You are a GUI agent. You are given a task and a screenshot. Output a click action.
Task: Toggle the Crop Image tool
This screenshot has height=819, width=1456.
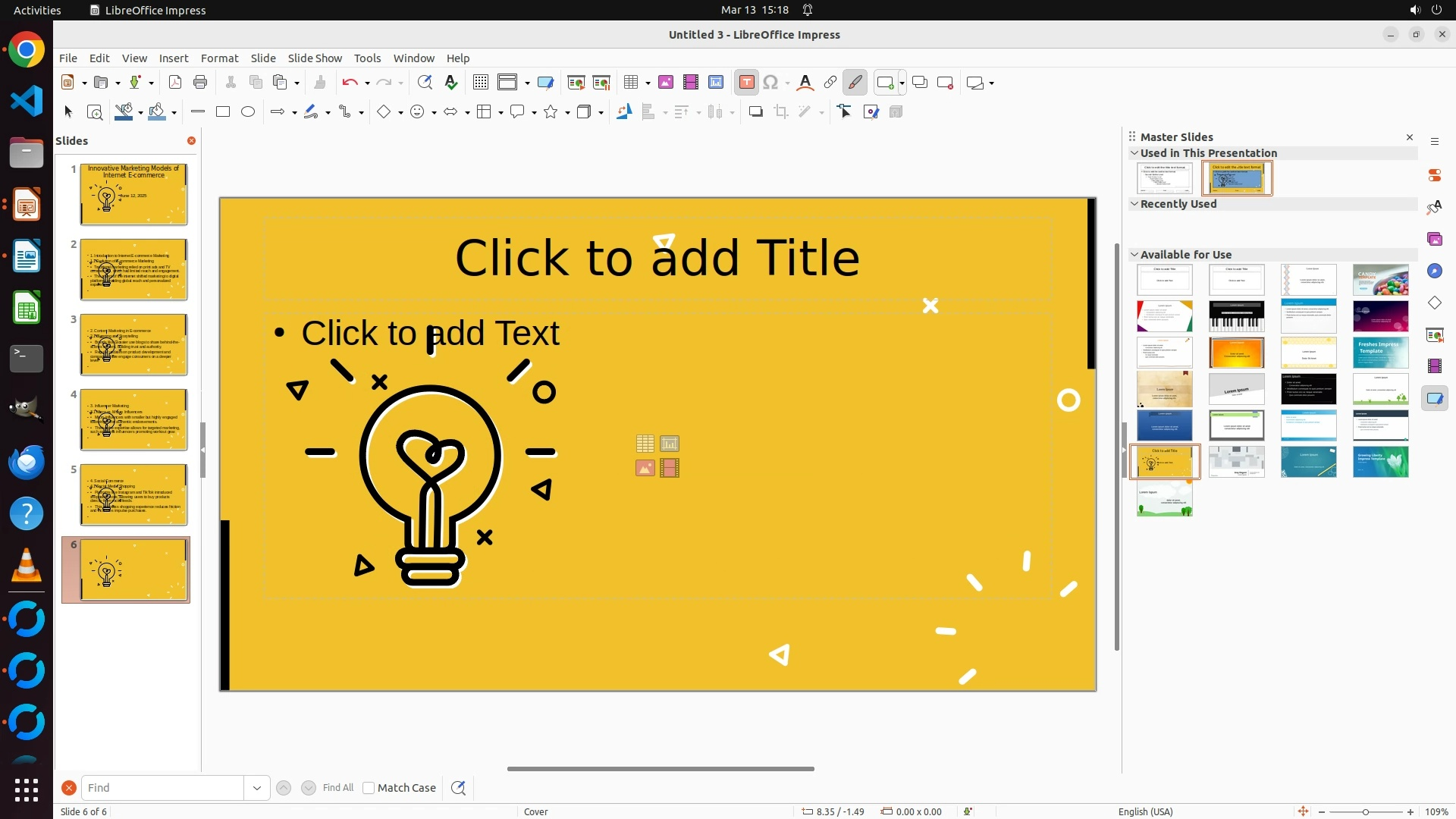click(x=781, y=112)
